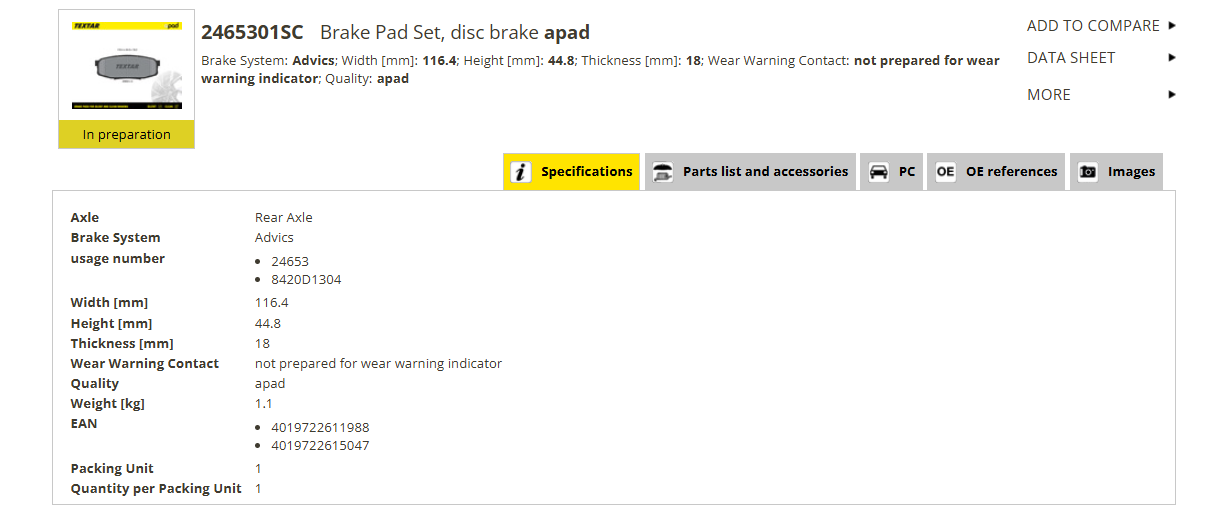Click EAN number 4019722611988
Viewport: 1225px width, 512px height.
[320, 427]
